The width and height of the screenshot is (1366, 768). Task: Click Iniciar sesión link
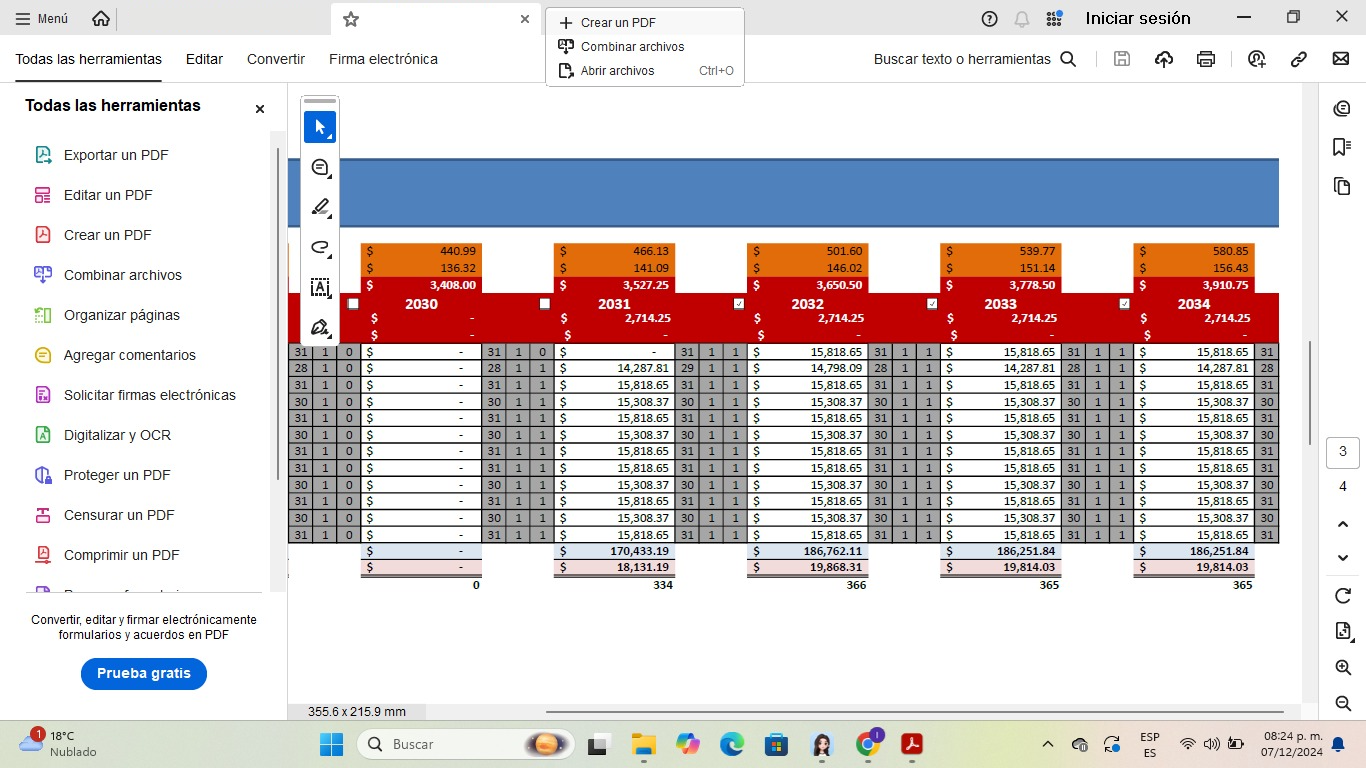click(1138, 18)
